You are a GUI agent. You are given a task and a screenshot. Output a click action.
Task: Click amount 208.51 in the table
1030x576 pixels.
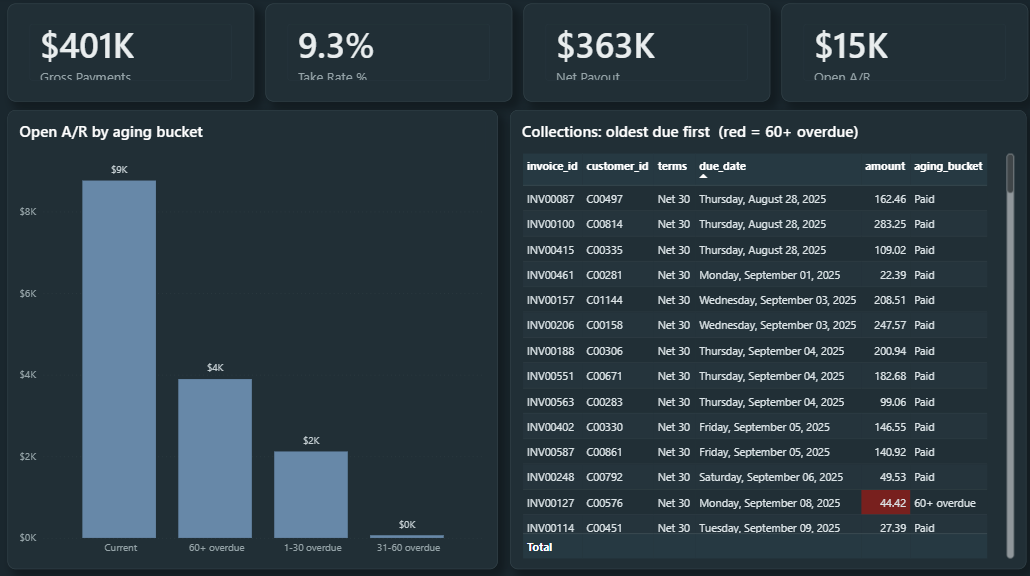point(889,300)
